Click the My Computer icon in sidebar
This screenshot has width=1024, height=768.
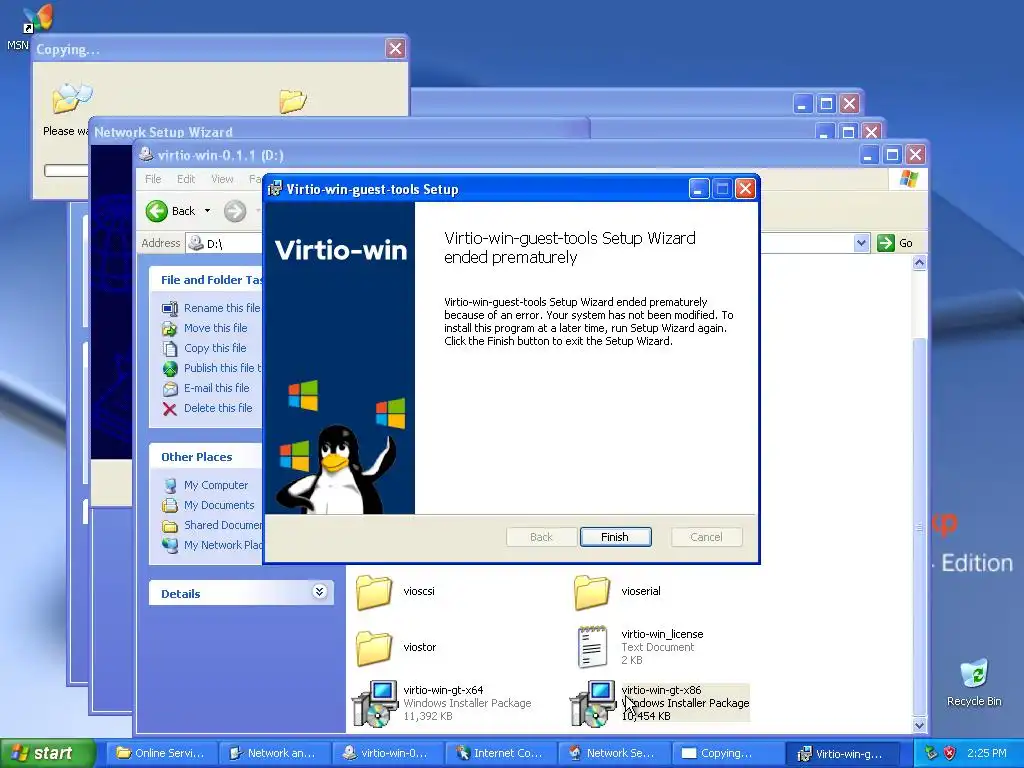pyautogui.click(x=170, y=486)
